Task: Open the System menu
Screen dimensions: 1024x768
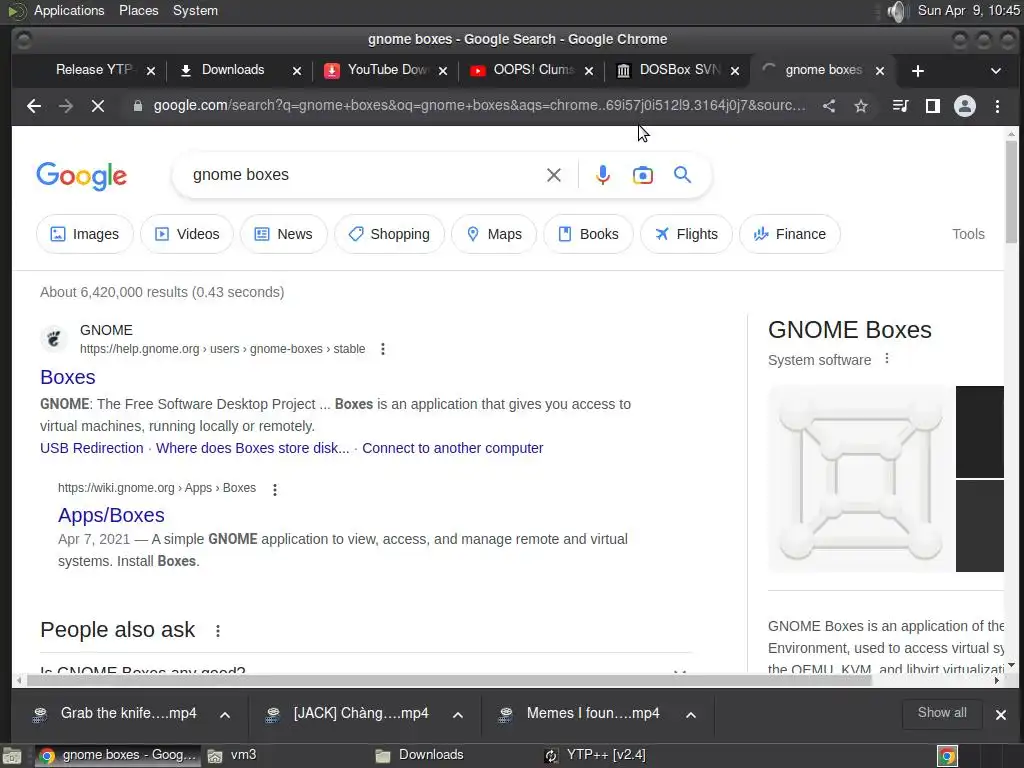Action: (x=195, y=10)
